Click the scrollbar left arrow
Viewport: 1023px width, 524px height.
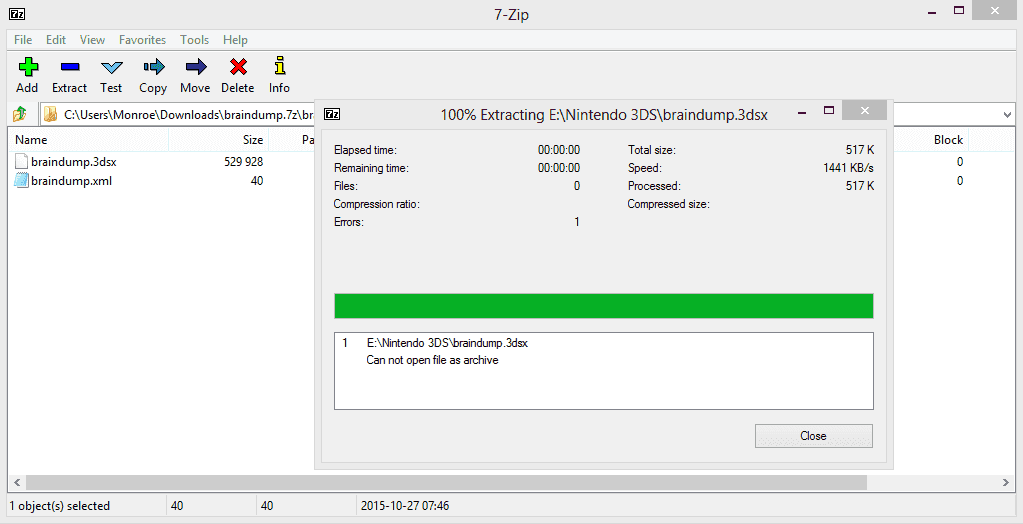17,483
